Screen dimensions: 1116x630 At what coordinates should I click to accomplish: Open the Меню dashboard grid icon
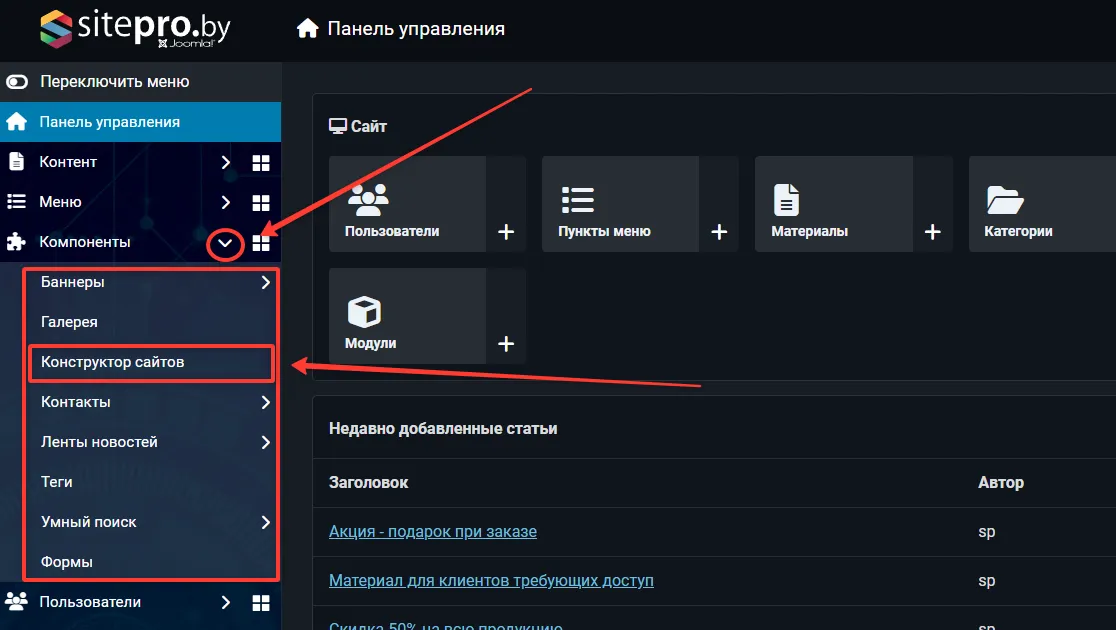tap(261, 202)
